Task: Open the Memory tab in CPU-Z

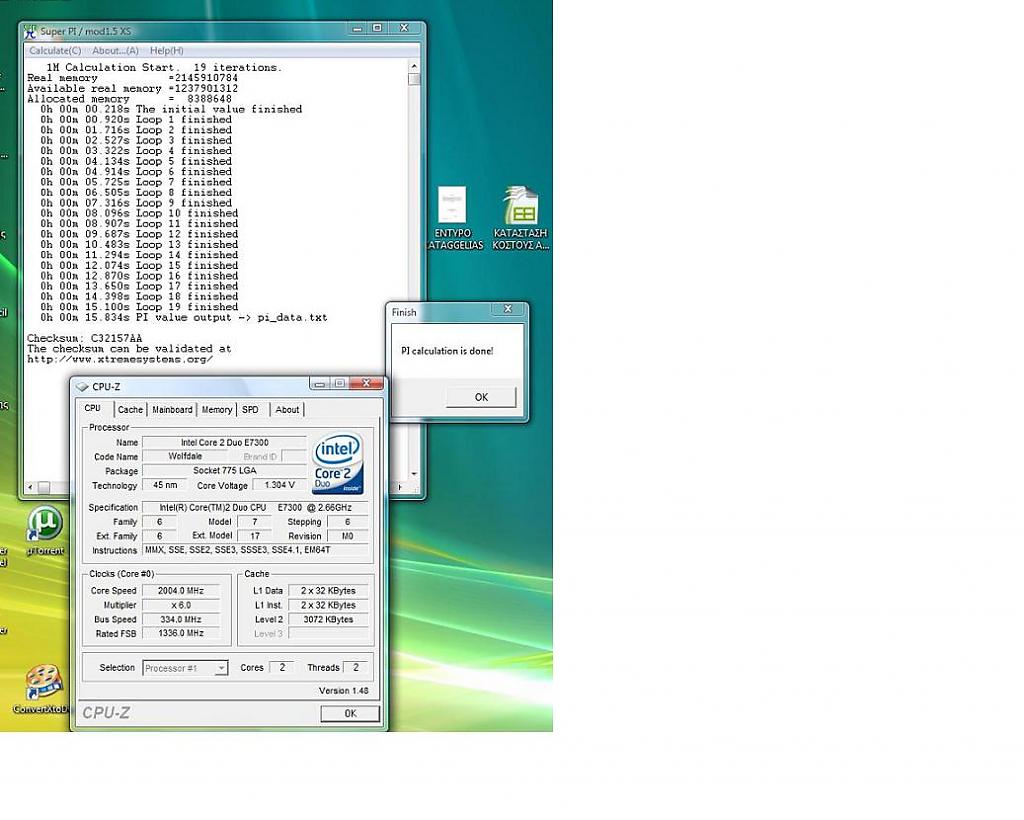Action: click(217, 410)
